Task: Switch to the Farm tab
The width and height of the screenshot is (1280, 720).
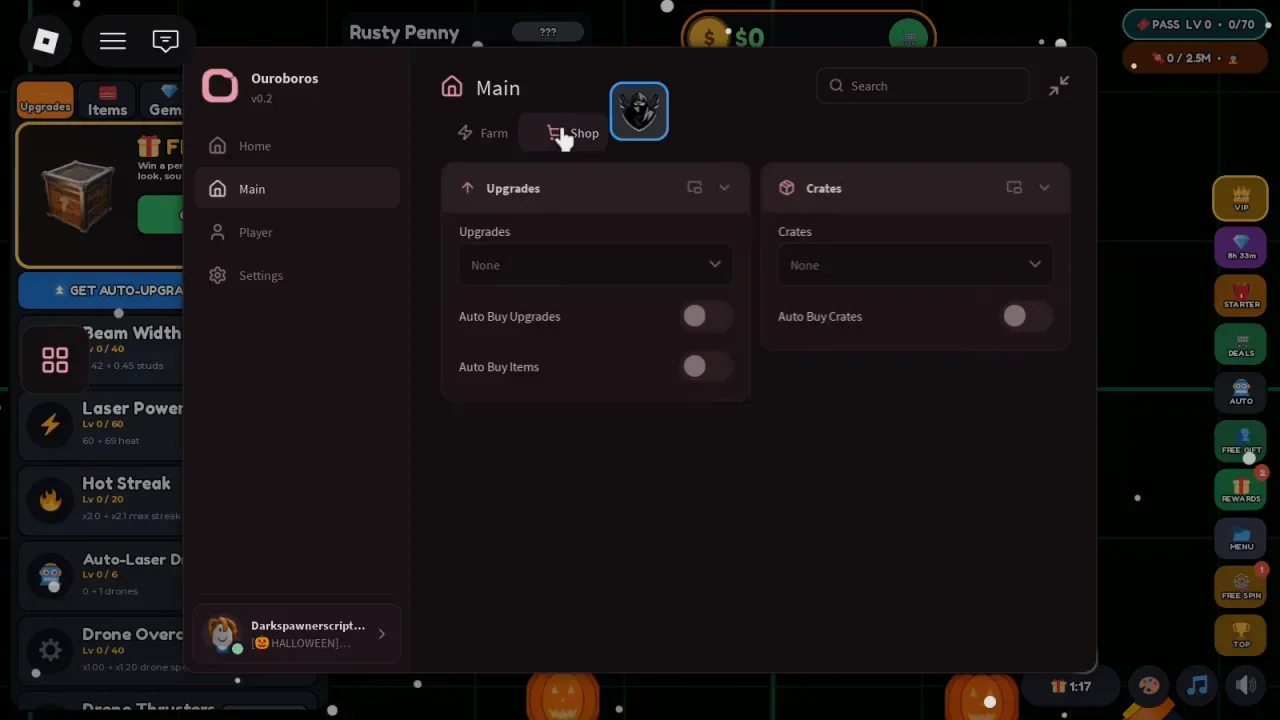Action: pyautogui.click(x=483, y=133)
